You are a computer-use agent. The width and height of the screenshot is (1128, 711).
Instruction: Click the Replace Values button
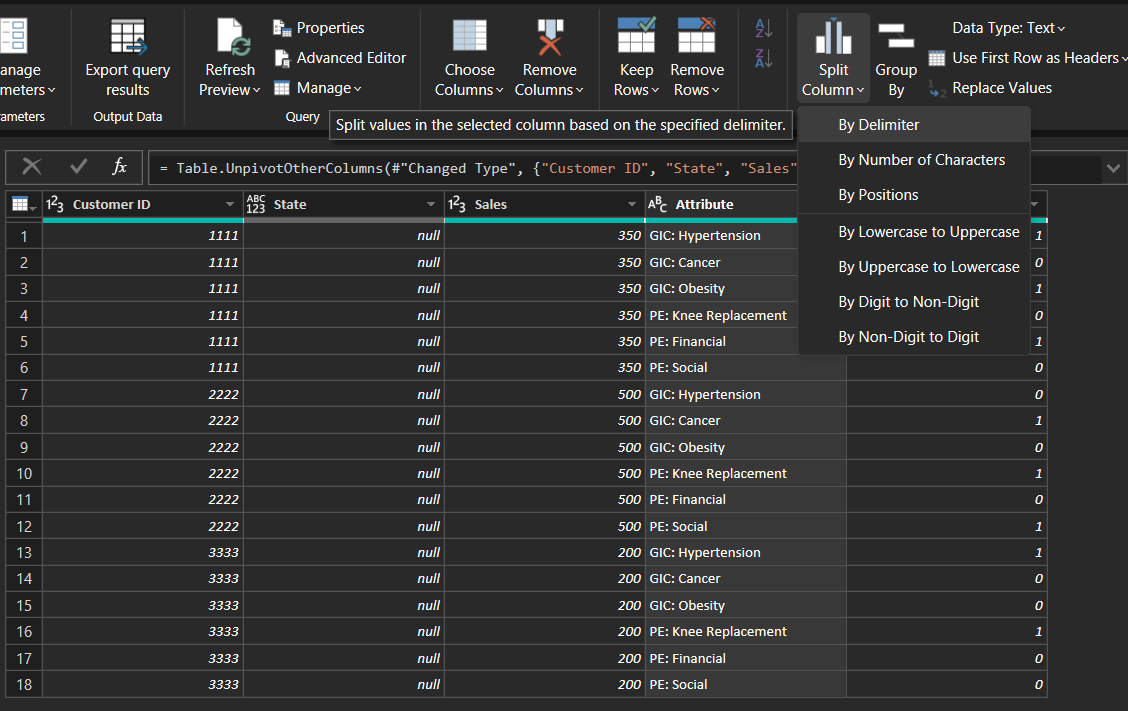point(991,88)
